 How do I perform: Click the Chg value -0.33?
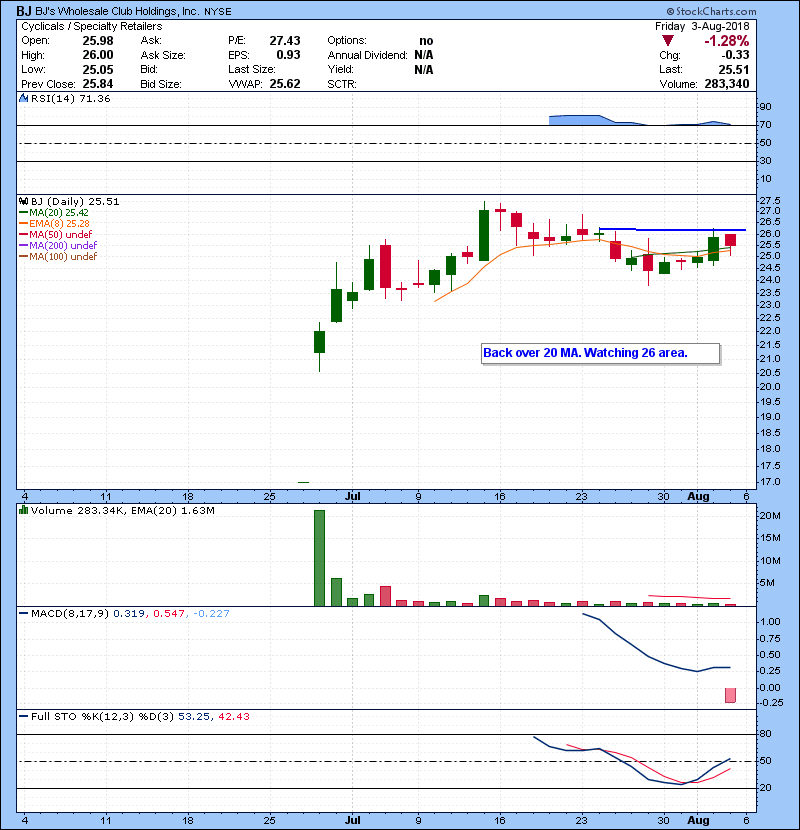[735, 55]
